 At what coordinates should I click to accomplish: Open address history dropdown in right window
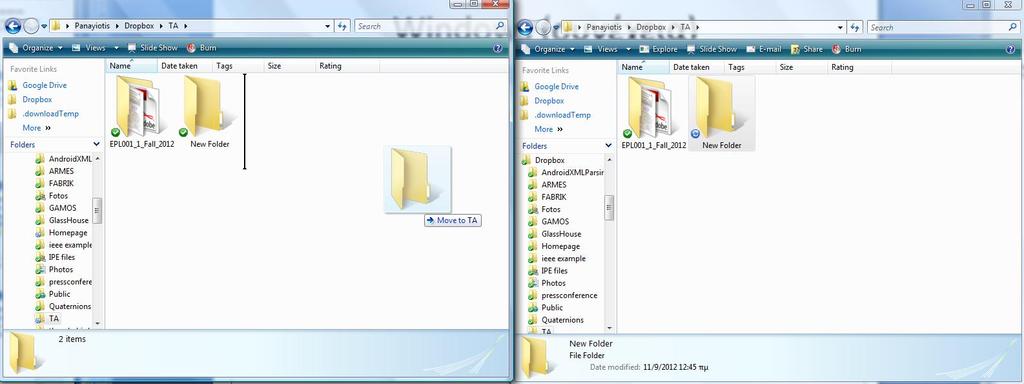[840, 27]
